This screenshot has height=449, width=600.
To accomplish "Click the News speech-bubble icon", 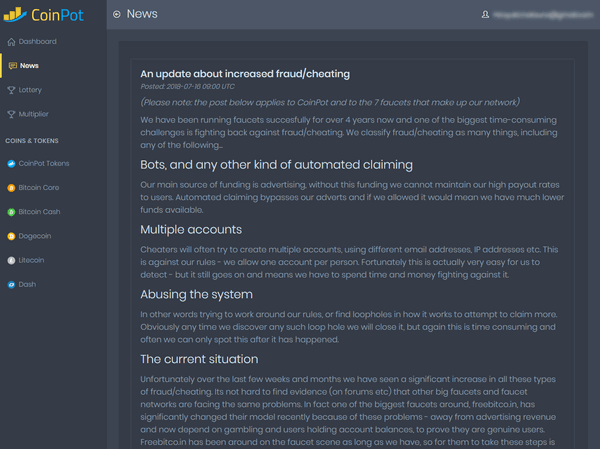I will (13, 66).
